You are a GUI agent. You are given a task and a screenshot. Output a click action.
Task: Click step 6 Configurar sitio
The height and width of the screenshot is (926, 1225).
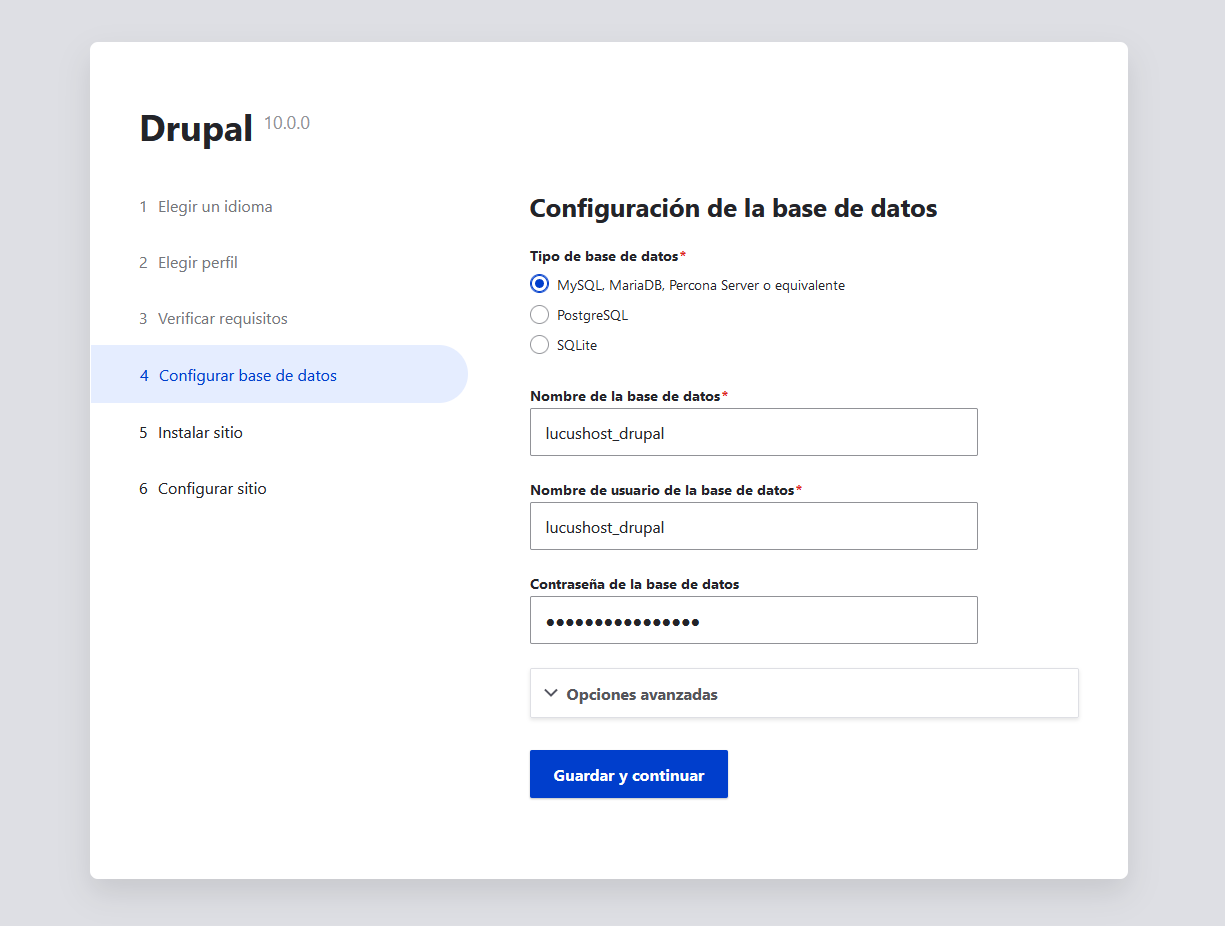(212, 489)
